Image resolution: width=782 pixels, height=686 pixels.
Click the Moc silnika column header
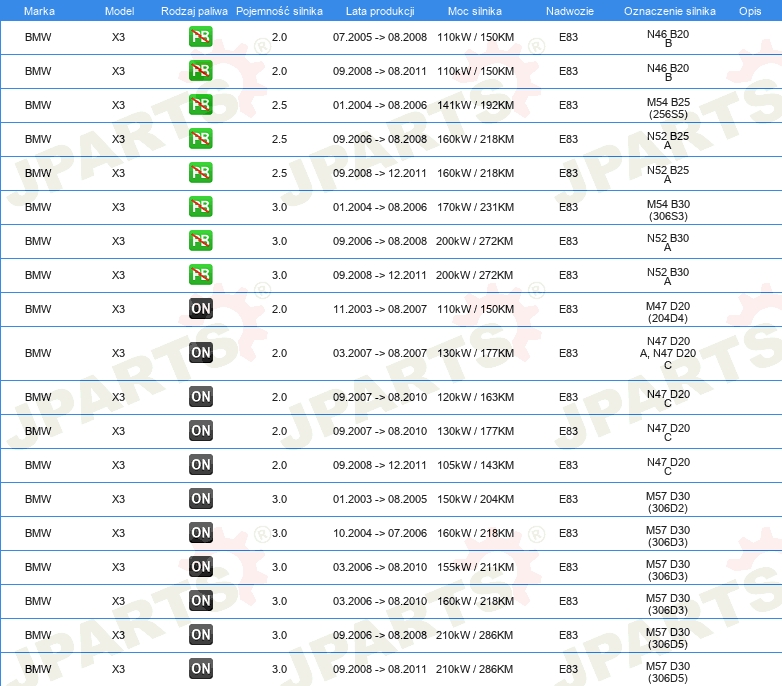[x=475, y=10]
